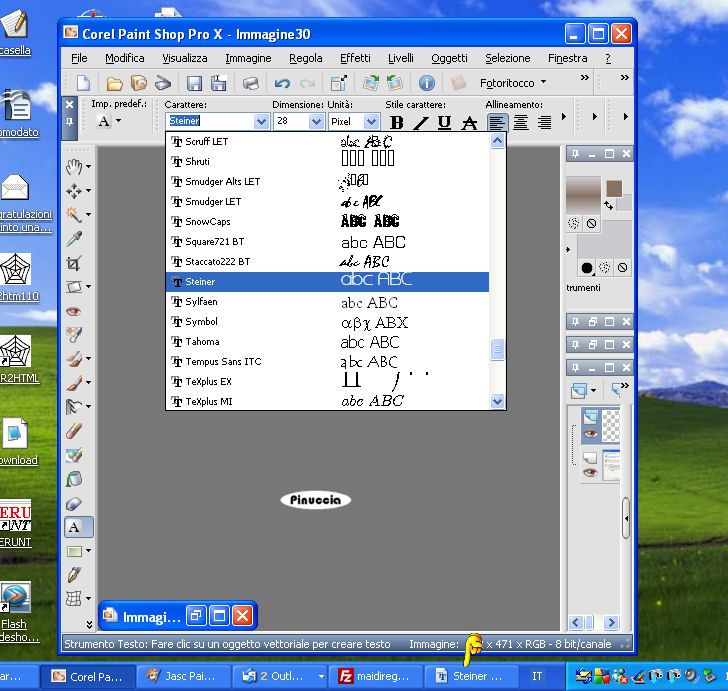Expand the Fotoritocco dropdown
The image size is (728, 691).
543,83
